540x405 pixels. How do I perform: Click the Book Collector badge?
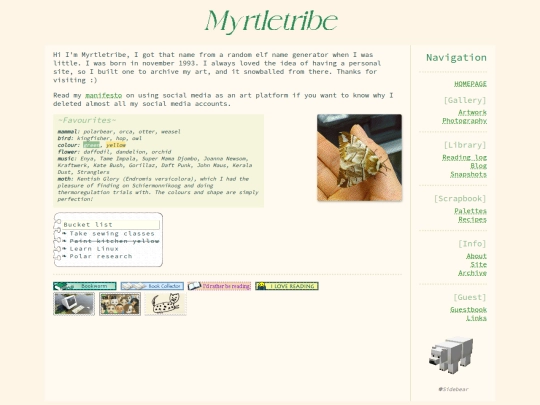(x=152, y=286)
